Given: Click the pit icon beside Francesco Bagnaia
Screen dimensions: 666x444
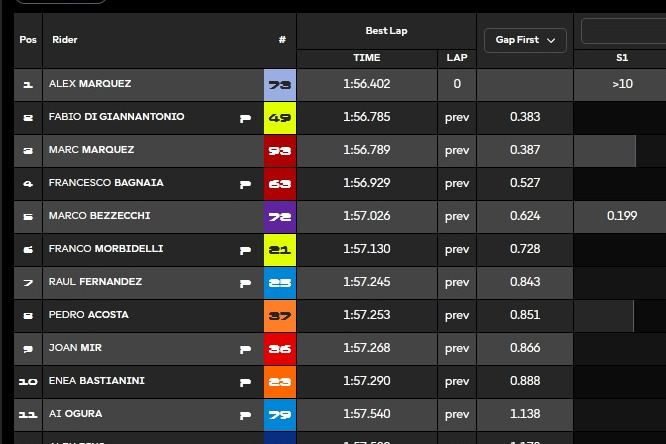Looking at the screenshot, I should pos(245,184).
